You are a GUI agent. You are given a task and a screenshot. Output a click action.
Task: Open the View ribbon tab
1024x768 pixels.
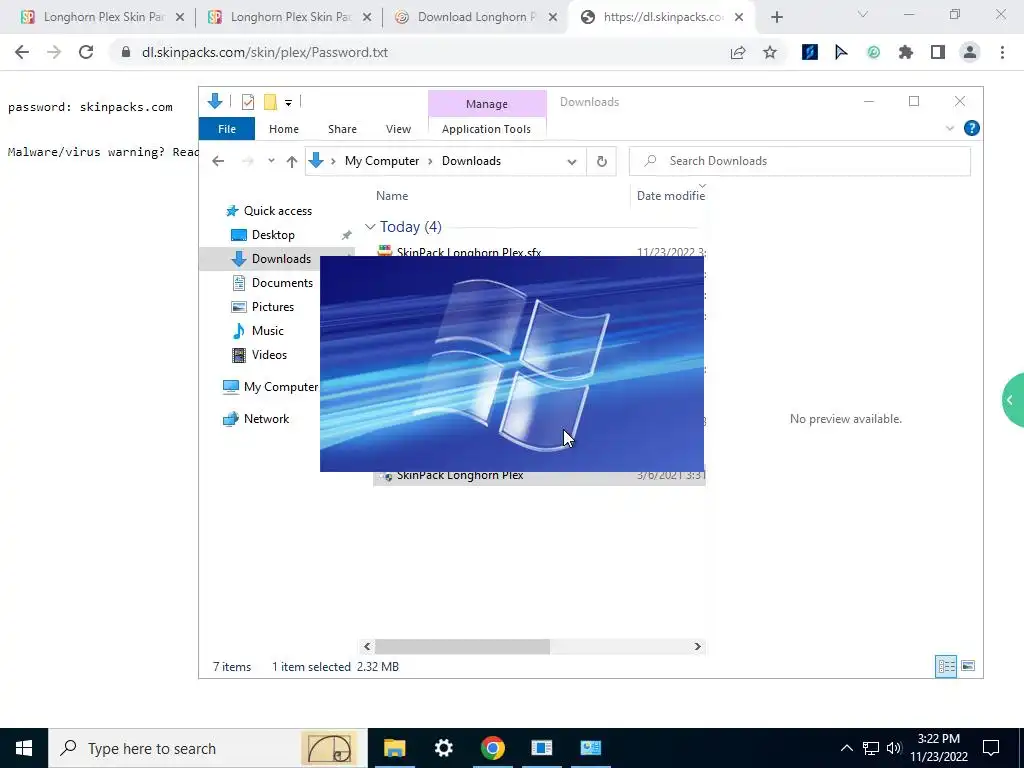coord(398,129)
